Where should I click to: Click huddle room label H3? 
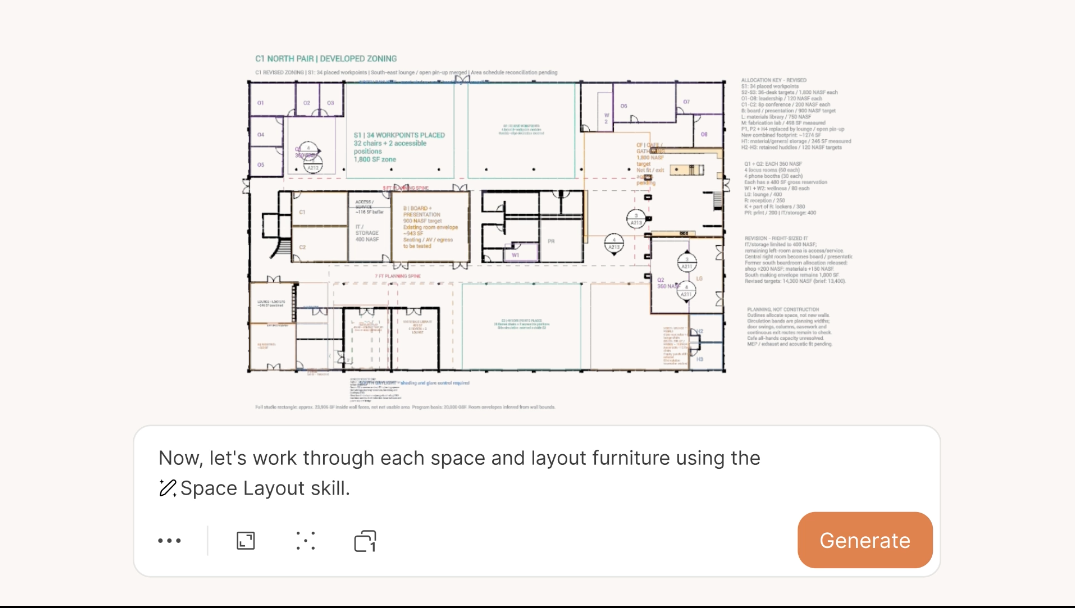tap(699, 359)
